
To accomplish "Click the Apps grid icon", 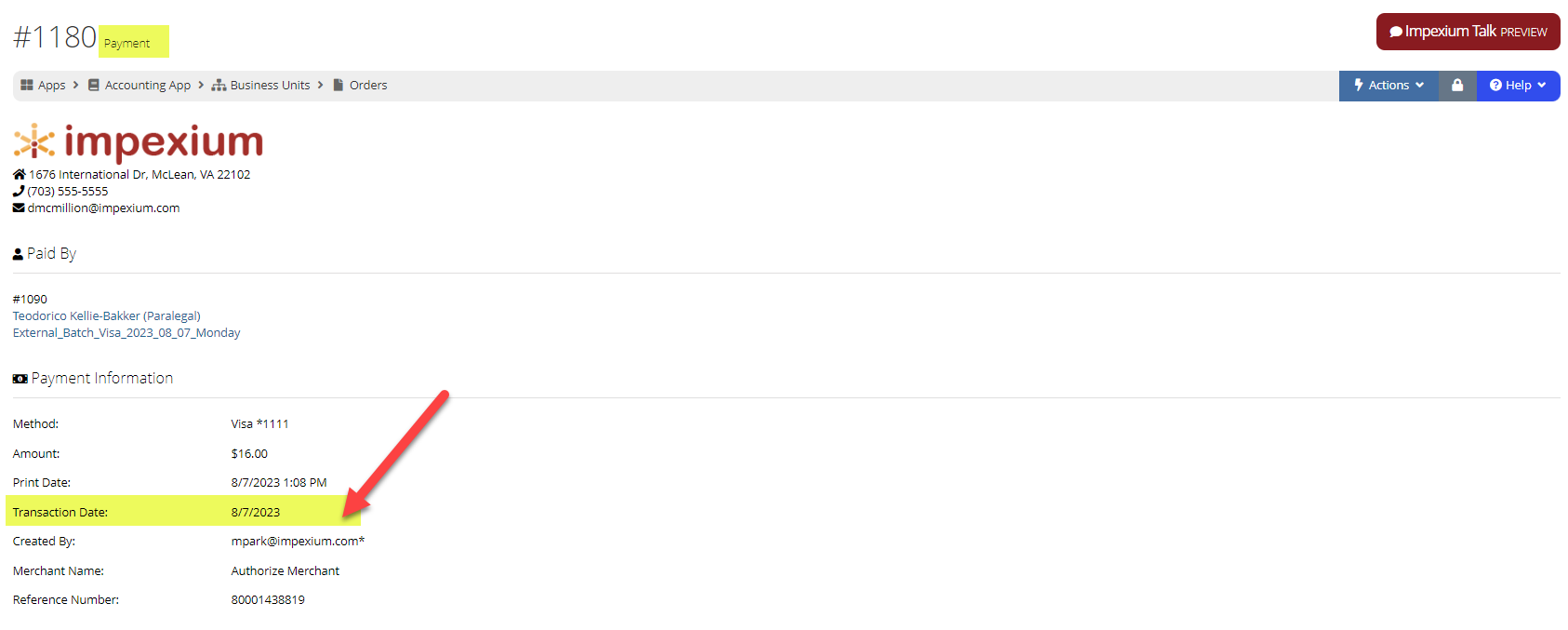I will [x=27, y=85].
